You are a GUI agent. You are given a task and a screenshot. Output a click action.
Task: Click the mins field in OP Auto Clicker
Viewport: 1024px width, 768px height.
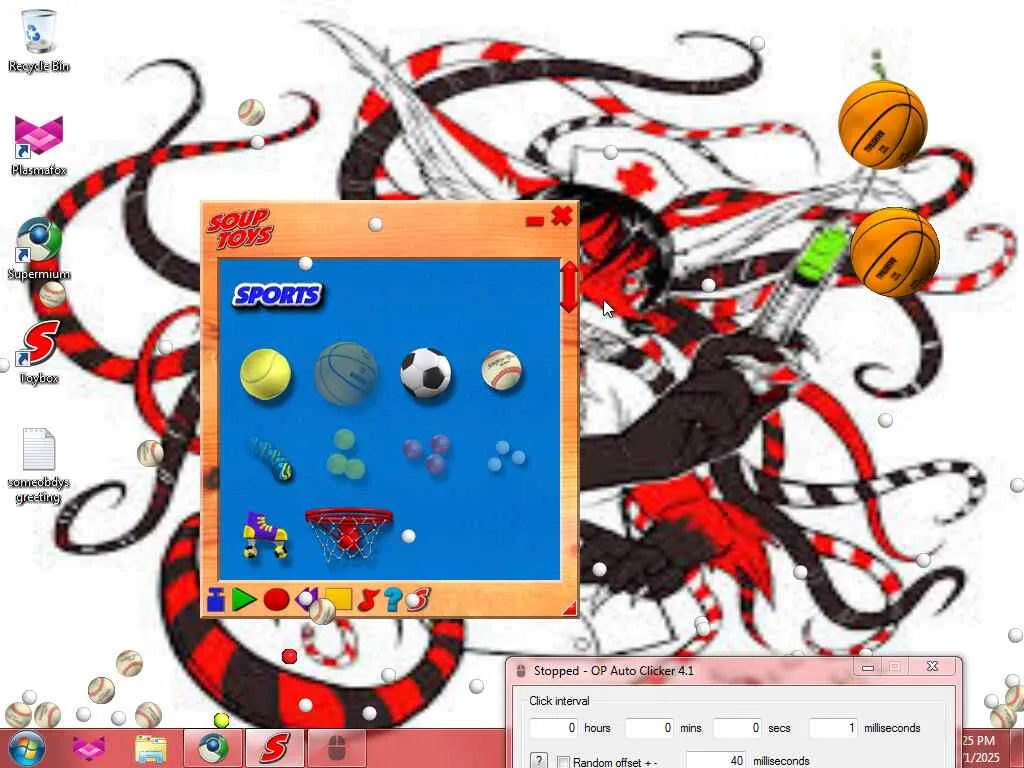click(x=650, y=728)
